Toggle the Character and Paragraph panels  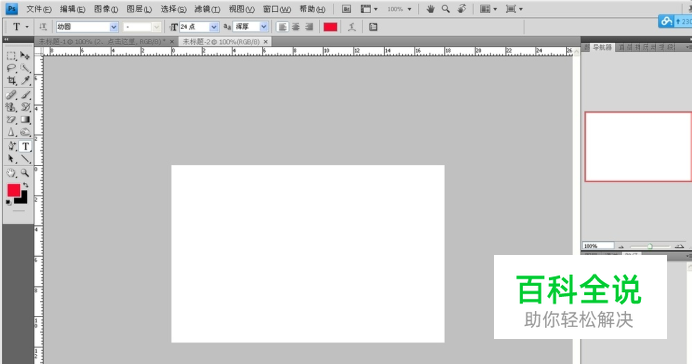[373, 27]
